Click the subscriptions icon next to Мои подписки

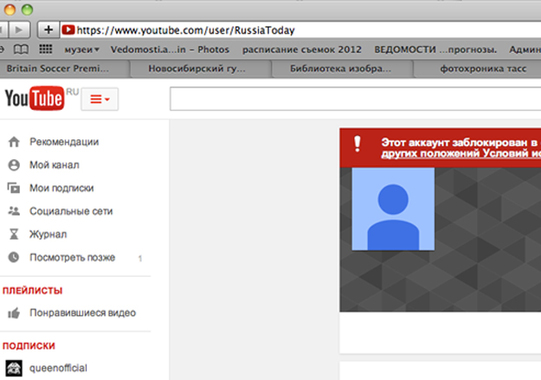coord(14,188)
